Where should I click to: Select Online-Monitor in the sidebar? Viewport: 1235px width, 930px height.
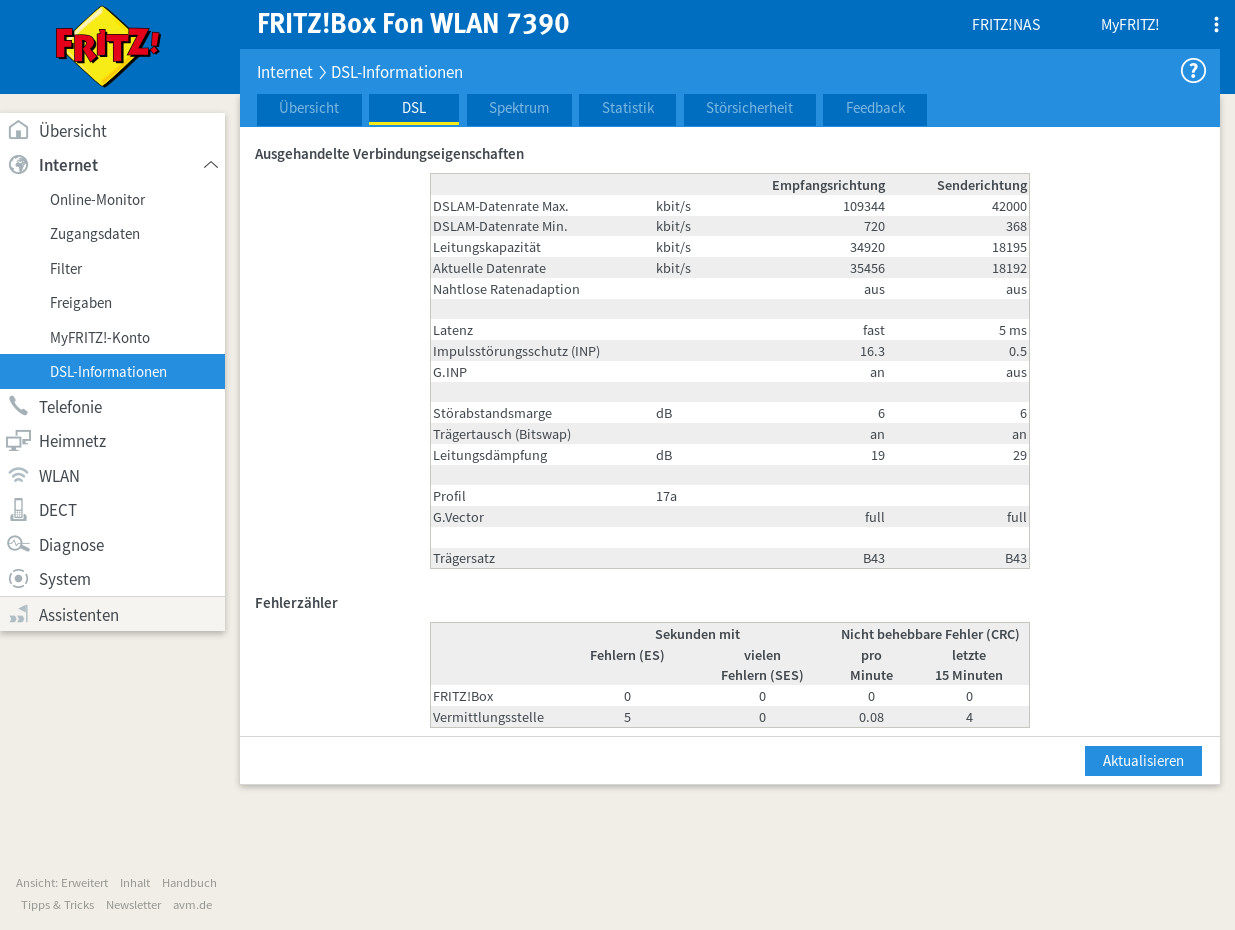[x=97, y=200]
